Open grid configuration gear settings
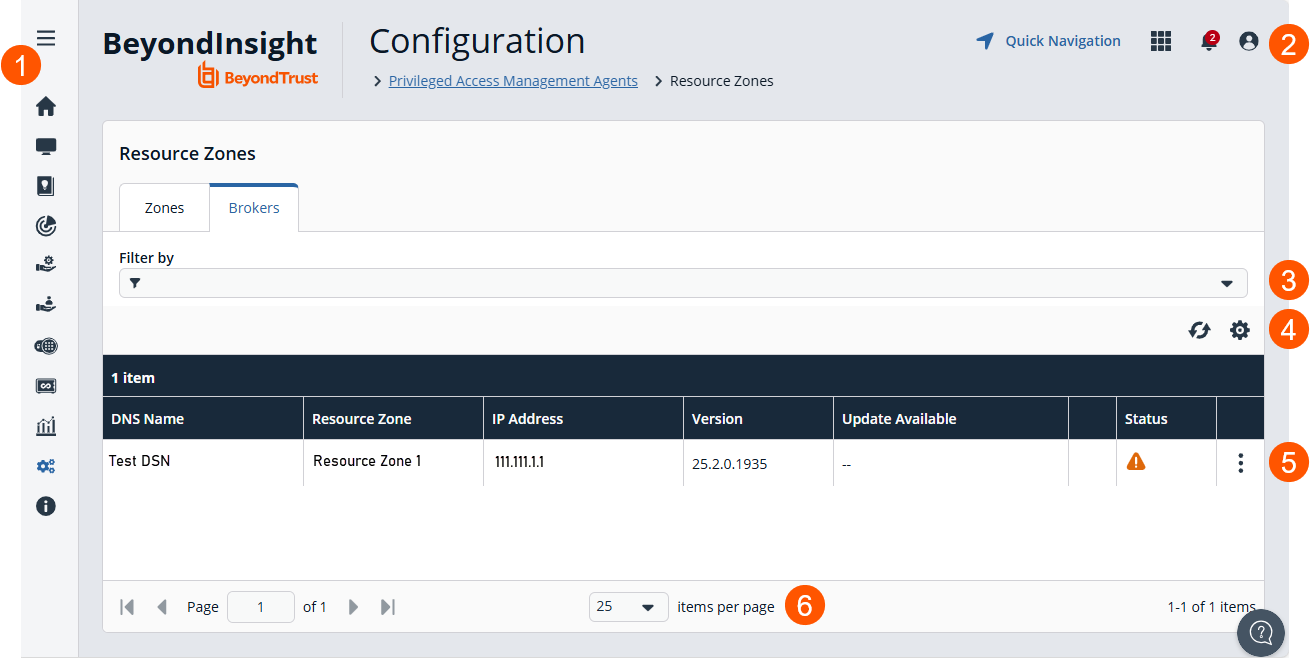This screenshot has height=658, width=1310. pyautogui.click(x=1240, y=330)
